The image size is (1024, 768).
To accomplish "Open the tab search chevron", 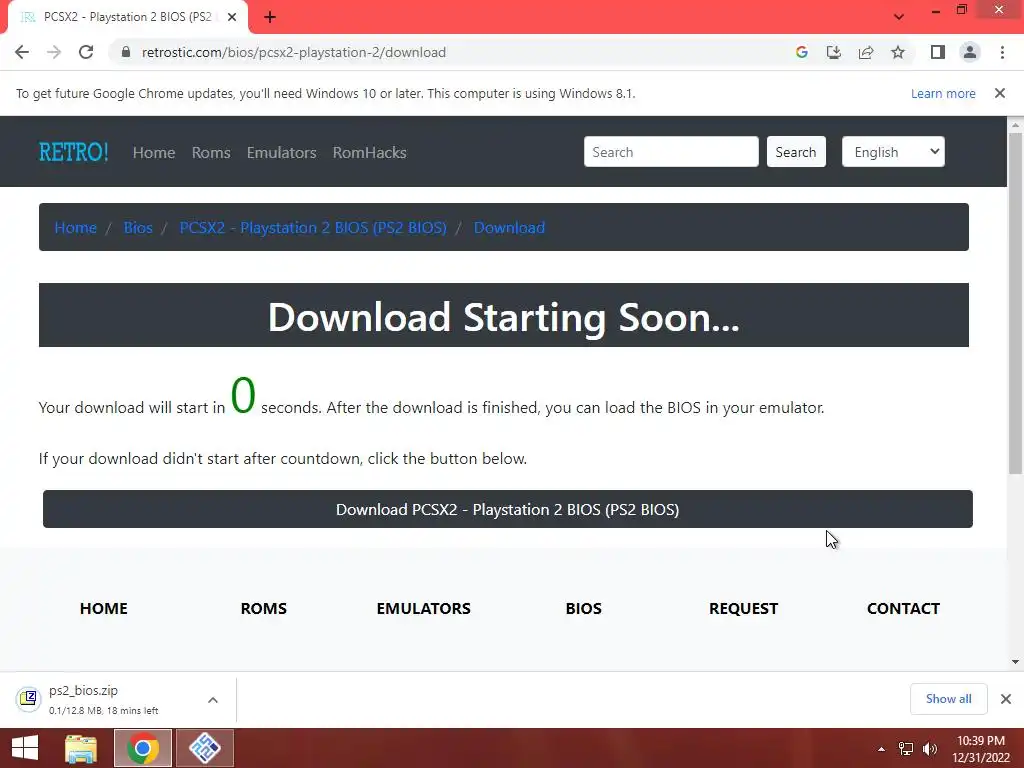I will (899, 17).
